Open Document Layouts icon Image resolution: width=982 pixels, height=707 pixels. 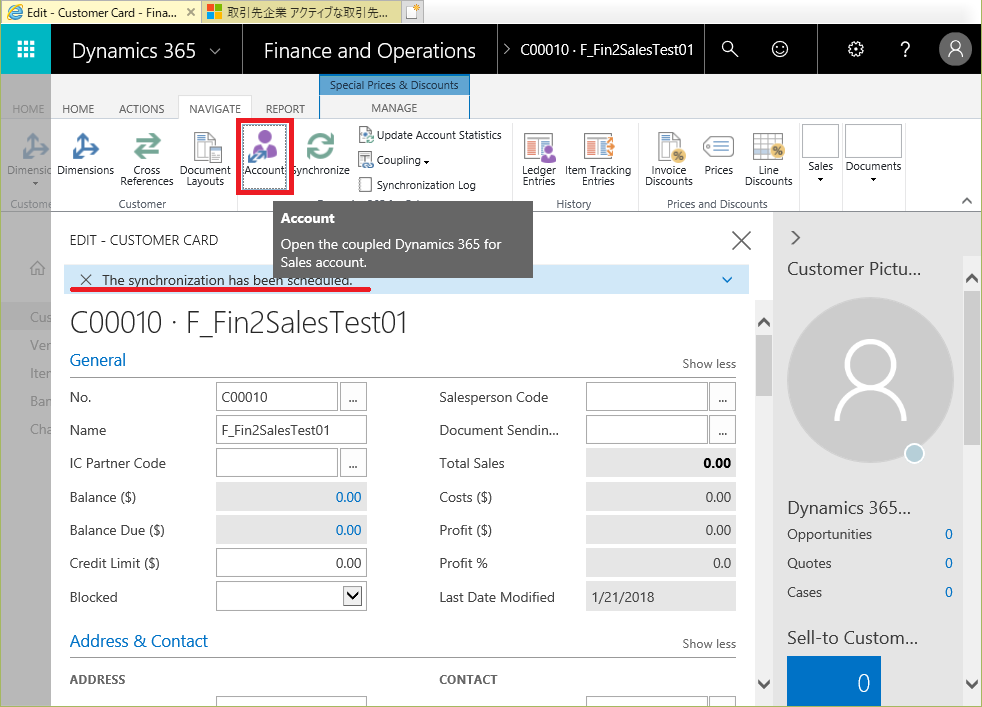point(205,159)
